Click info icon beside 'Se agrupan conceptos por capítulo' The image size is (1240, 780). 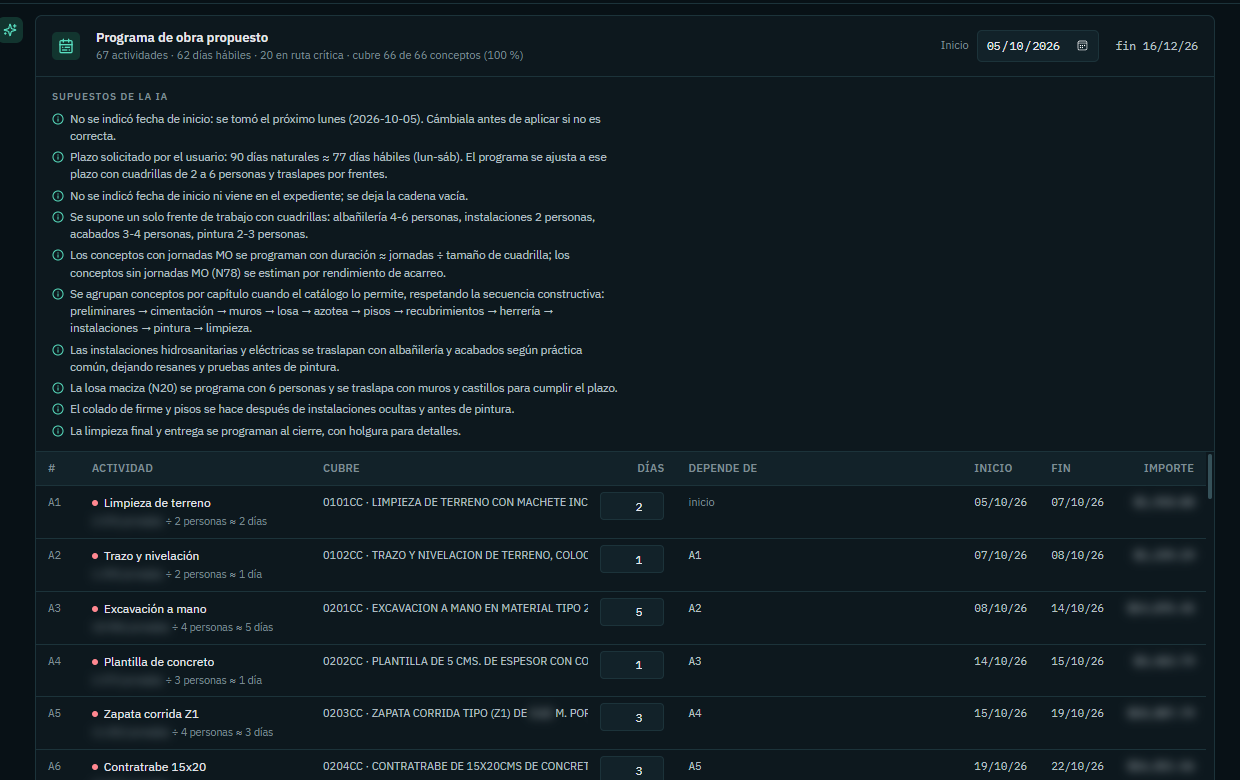click(x=57, y=294)
